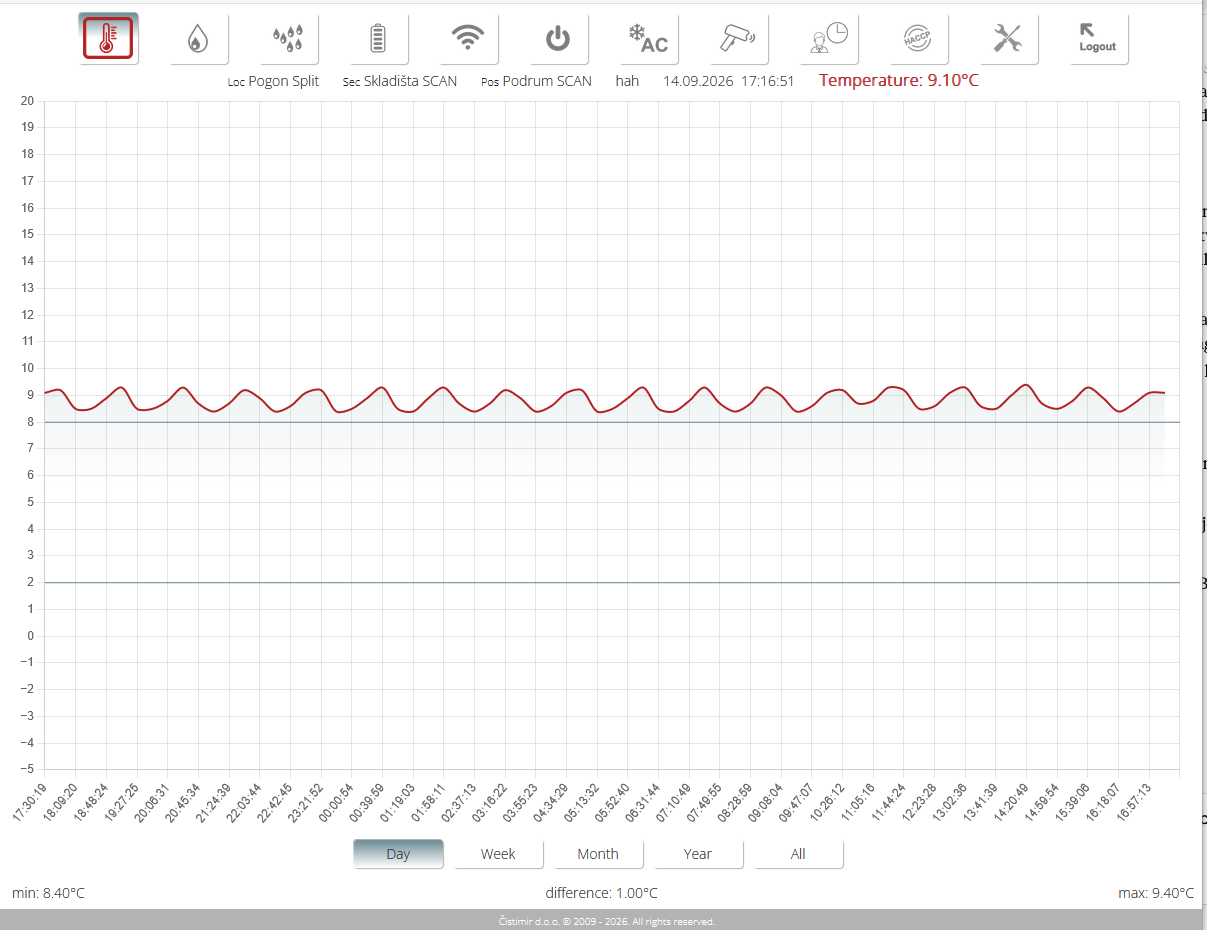This screenshot has width=1207, height=930.
Task: Open the user schedule clock icon
Action: pos(829,39)
